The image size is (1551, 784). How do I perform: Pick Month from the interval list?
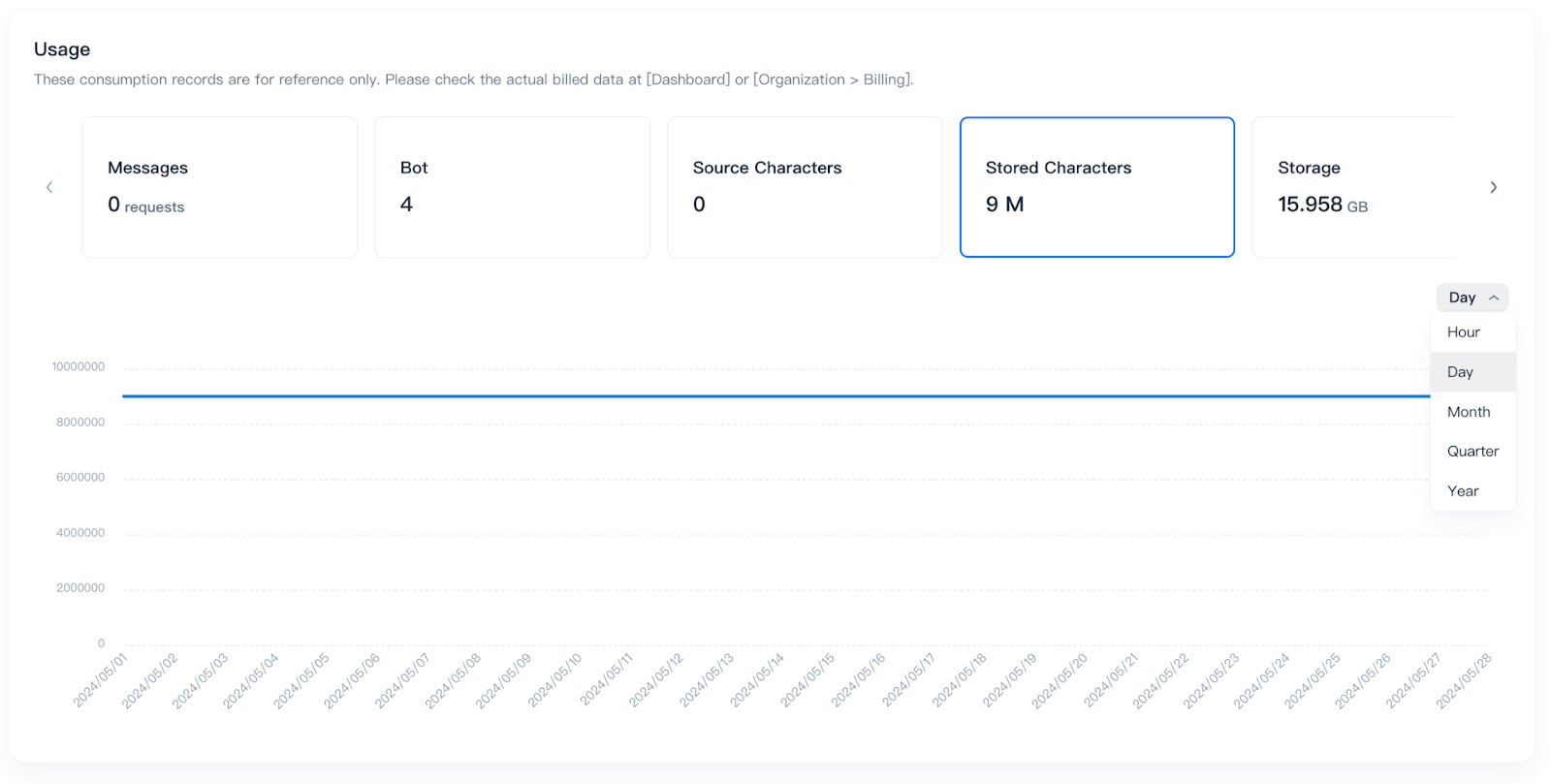point(1469,412)
